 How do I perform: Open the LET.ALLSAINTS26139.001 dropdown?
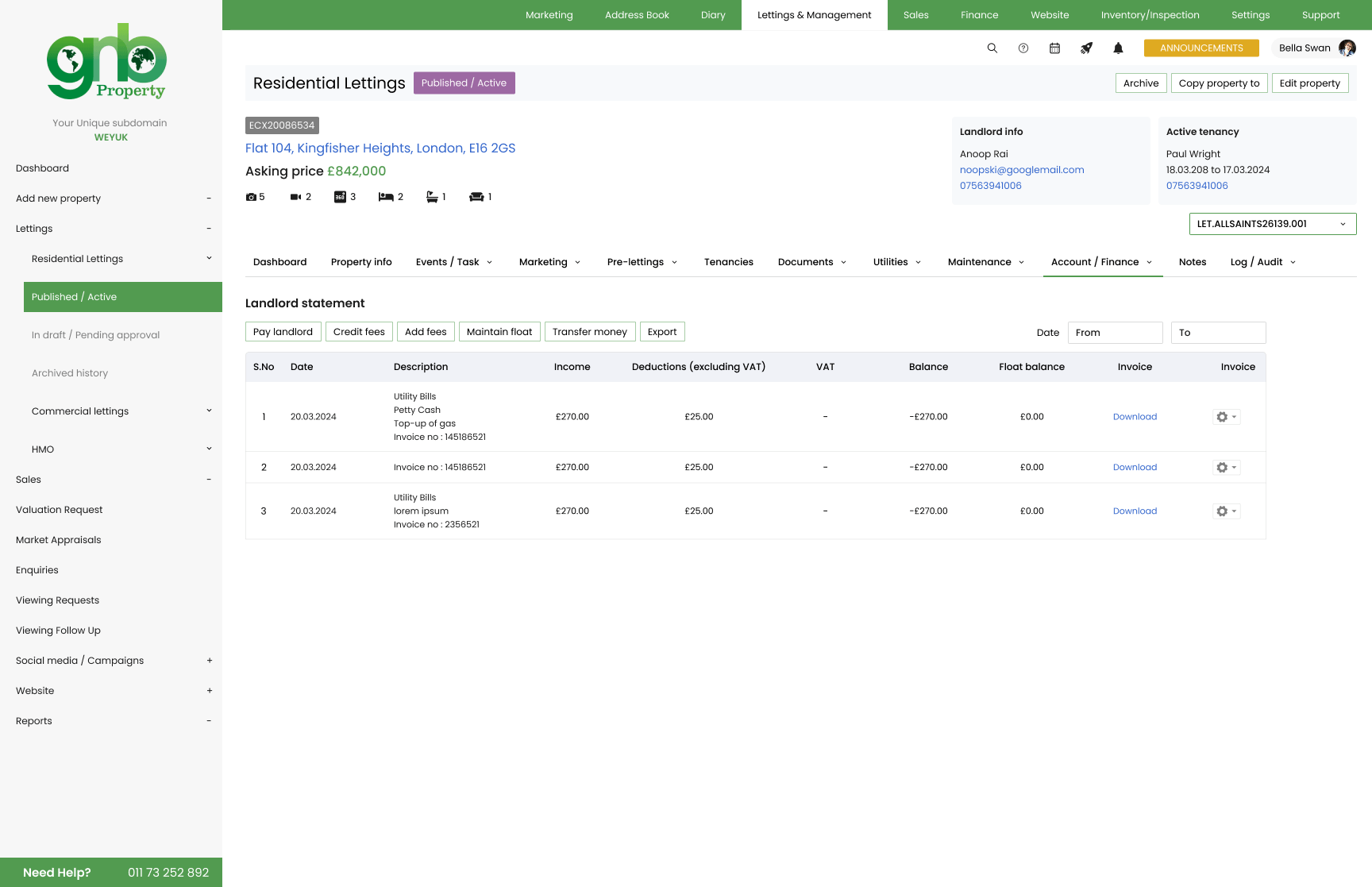1272,224
